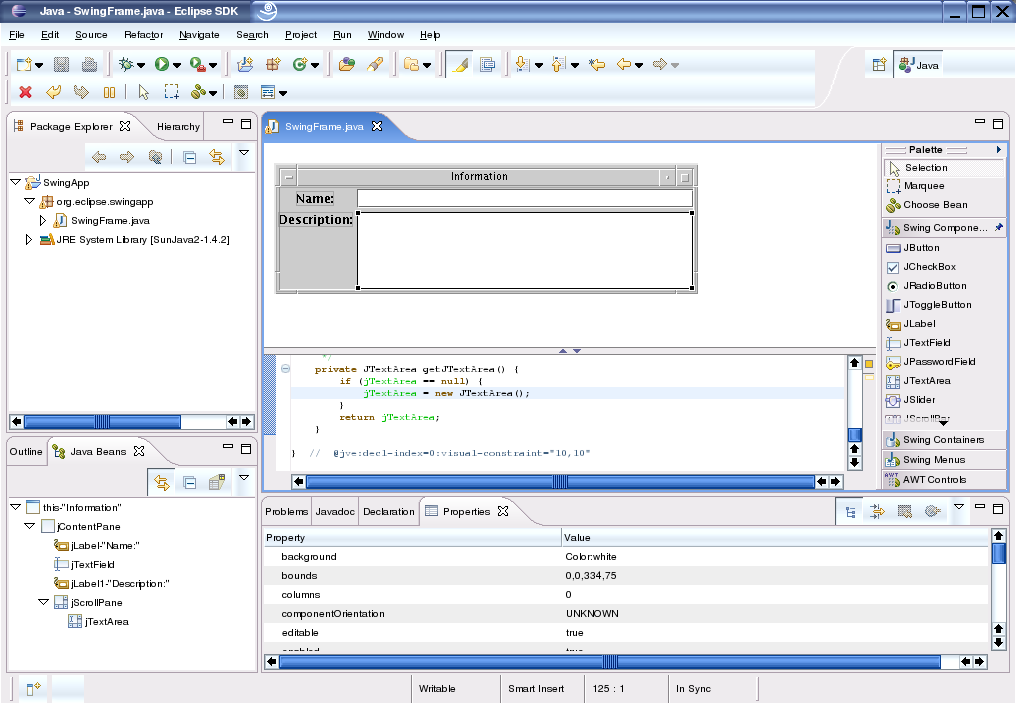Select the Marquee tool in Palette

(924, 186)
